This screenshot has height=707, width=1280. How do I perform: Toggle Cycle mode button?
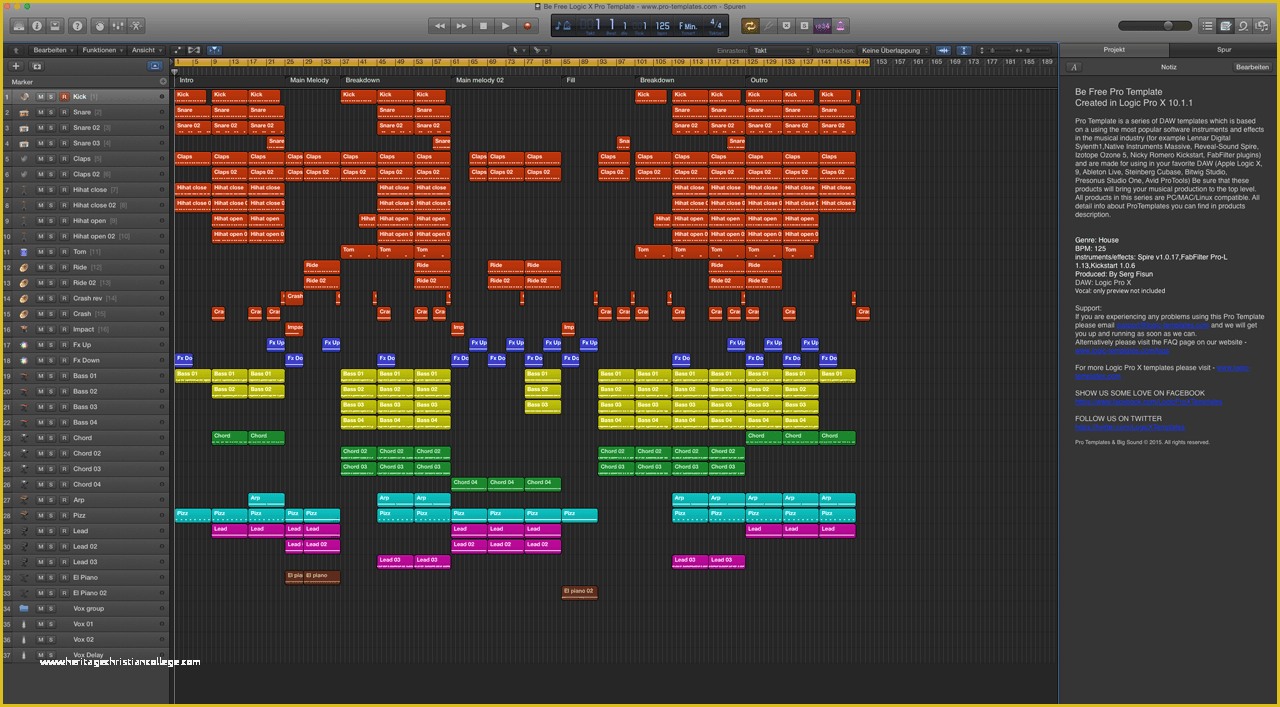750,25
